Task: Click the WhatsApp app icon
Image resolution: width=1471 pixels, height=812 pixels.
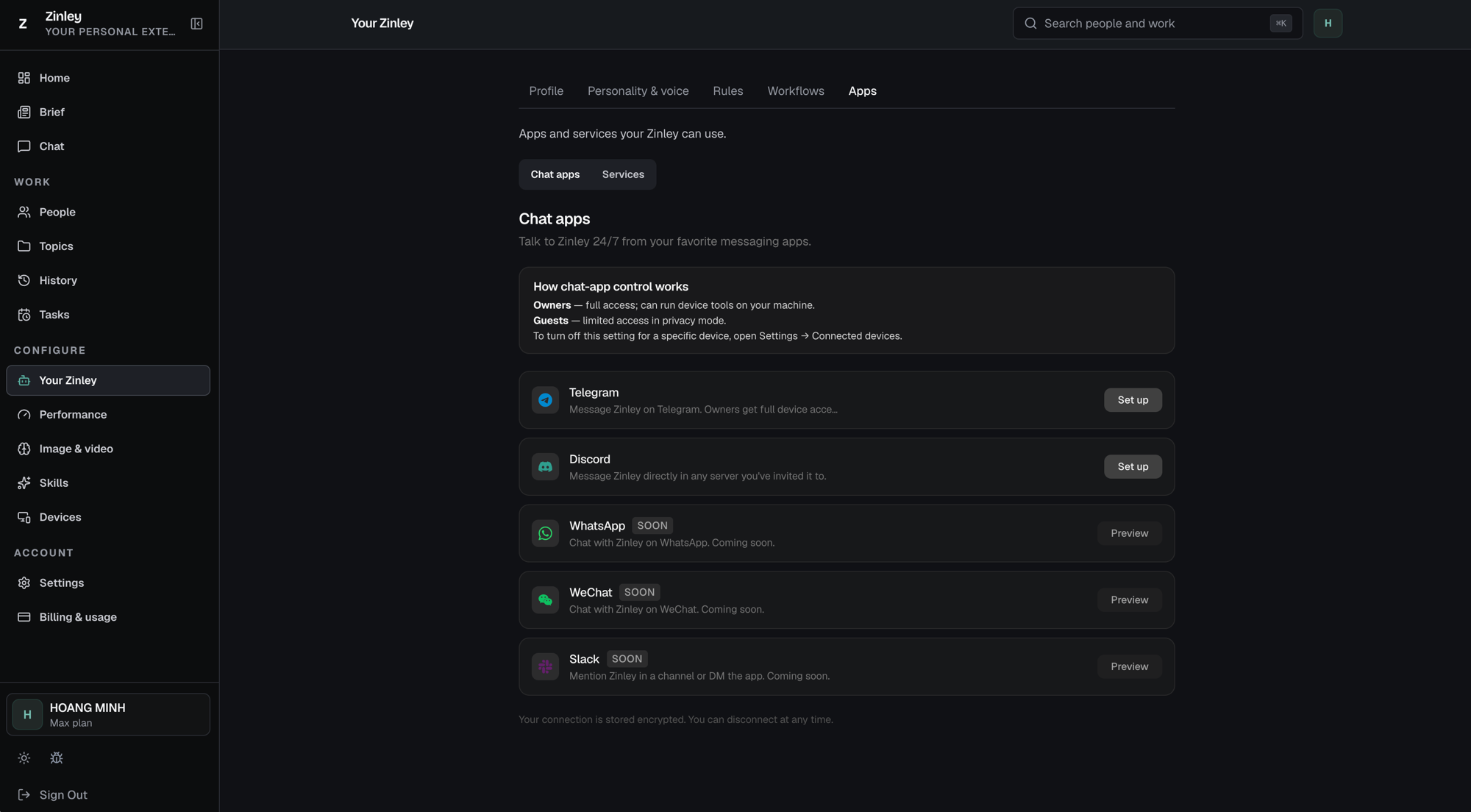Action: pyautogui.click(x=545, y=533)
